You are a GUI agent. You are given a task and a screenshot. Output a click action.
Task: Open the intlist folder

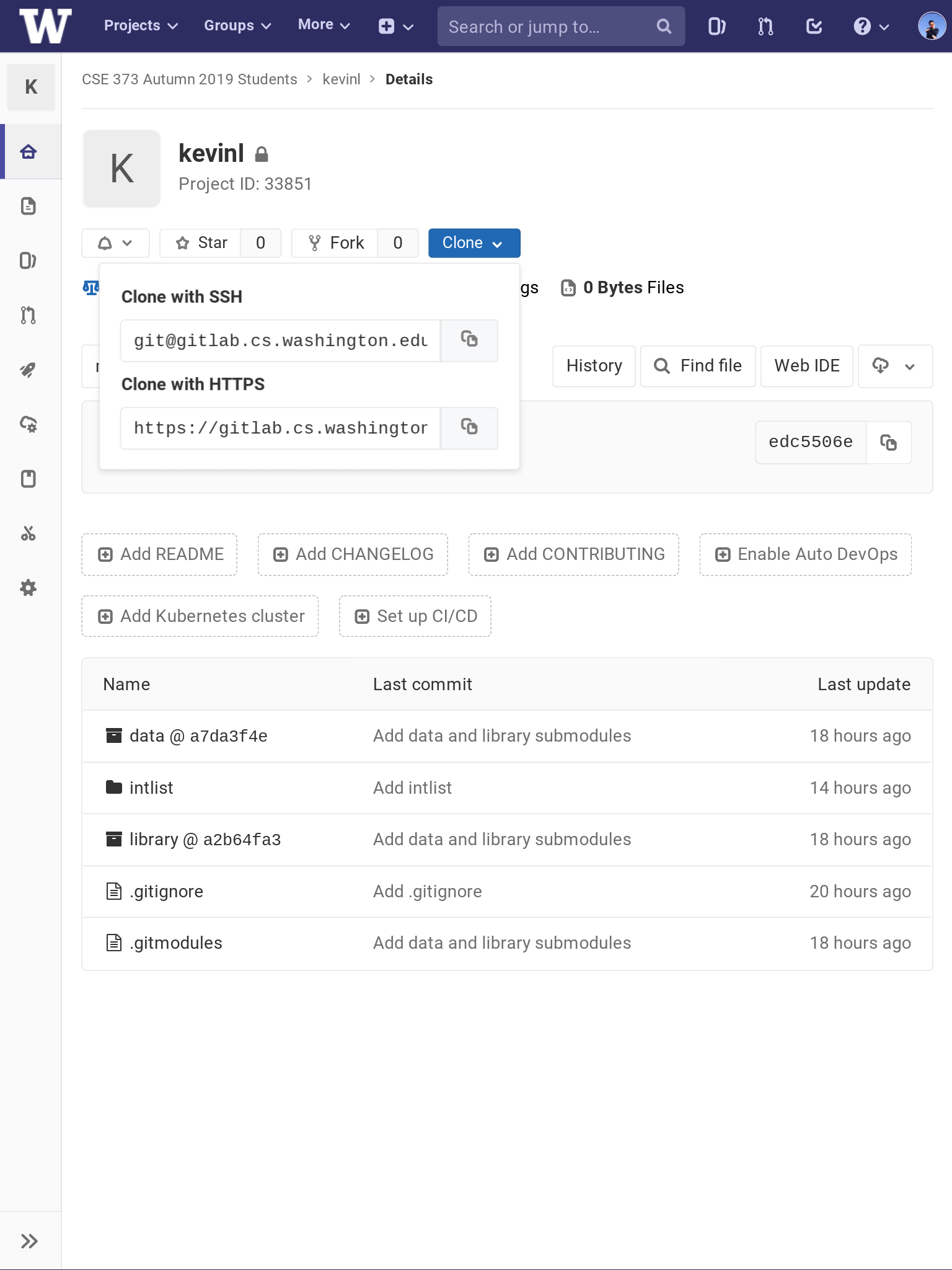coord(151,788)
